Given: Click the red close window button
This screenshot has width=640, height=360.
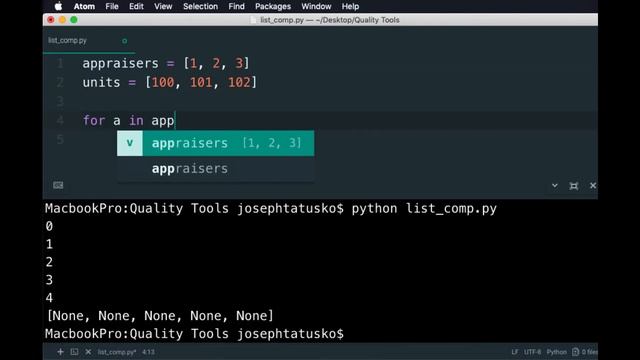Looking at the screenshot, I should tap(51, 20).
